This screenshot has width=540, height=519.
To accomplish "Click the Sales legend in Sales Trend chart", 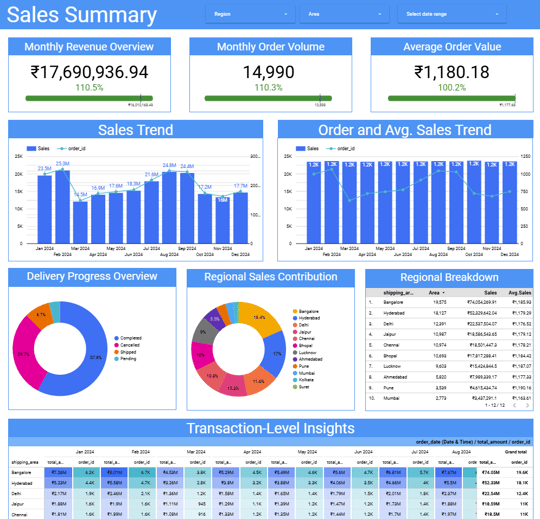I will [38, 148].
